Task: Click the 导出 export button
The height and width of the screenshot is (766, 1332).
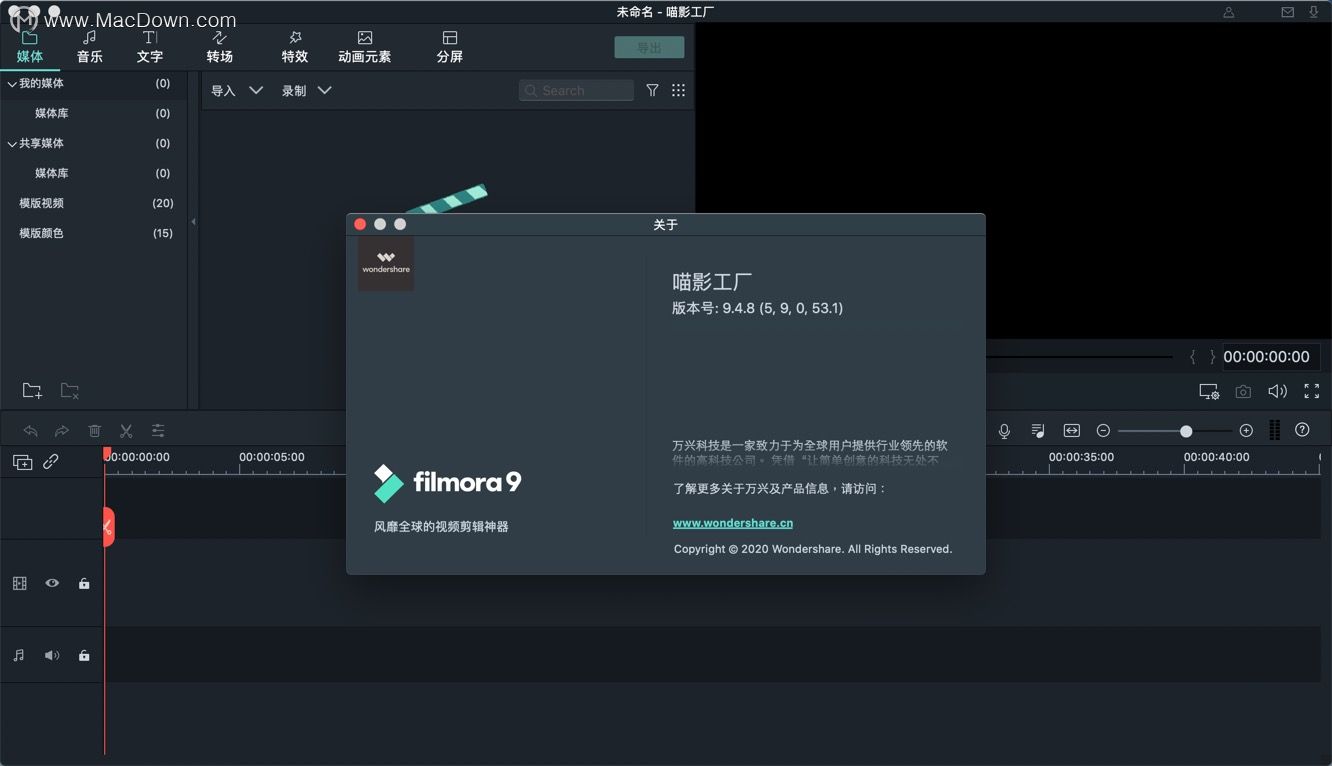Action: point(649,47)
